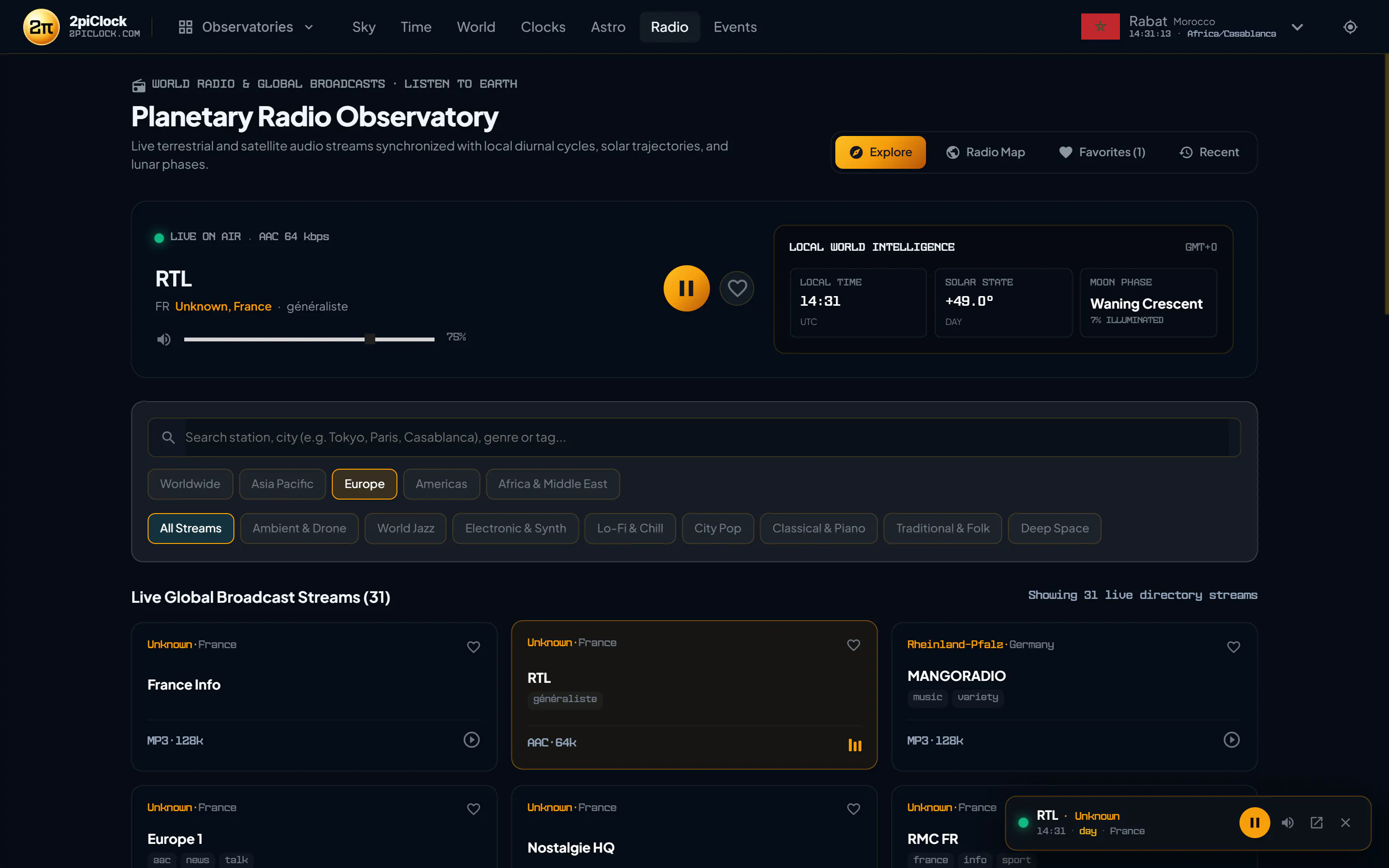Pause playback in the mini player
Image resolution: width=1389 pixels, height=868 pixels.
point(1255,823)
